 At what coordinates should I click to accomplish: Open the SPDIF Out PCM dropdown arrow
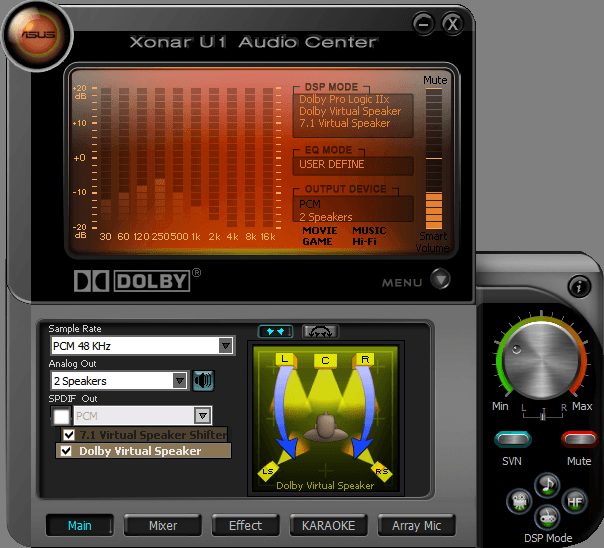tap(202, 416)
